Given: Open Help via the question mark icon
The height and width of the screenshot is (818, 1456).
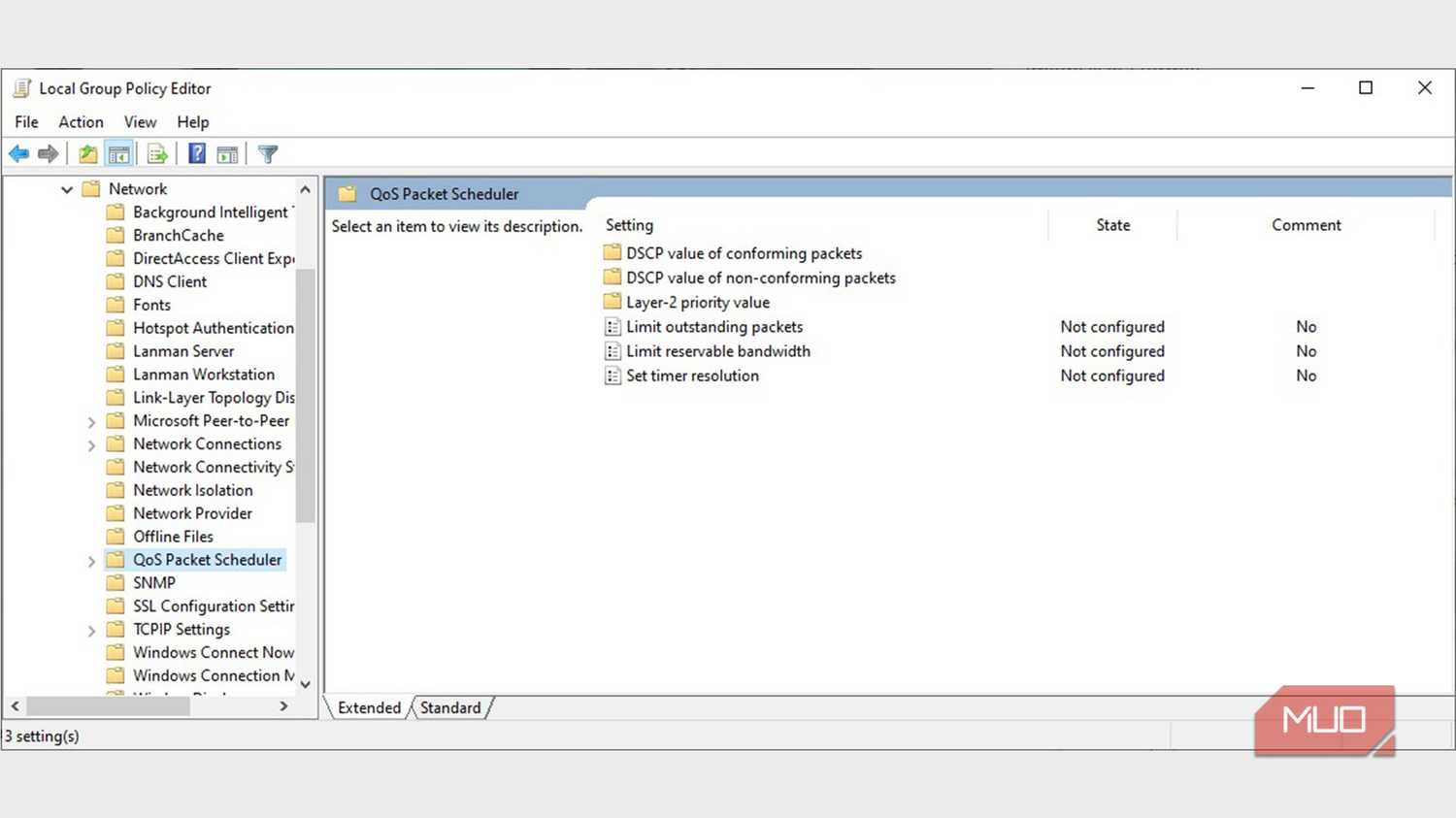Looking at the screenshot, I should pos(197,154).
